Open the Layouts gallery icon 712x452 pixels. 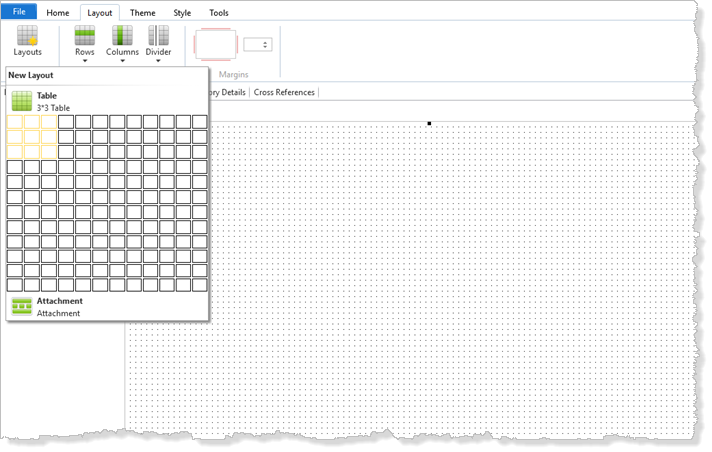[x=27, y=35]
